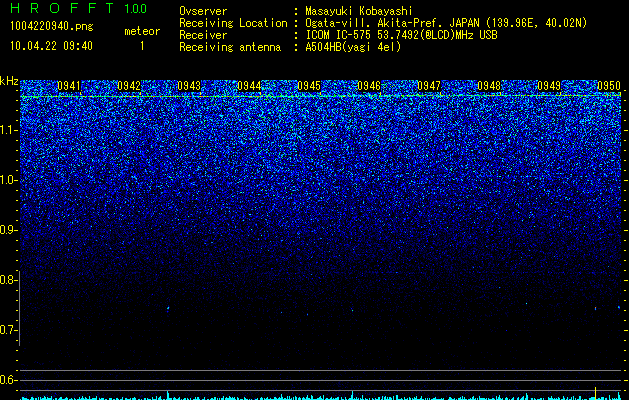This screenshot has height=400, width=629.
Task: Click the Ovserver label
Action: 203,11
